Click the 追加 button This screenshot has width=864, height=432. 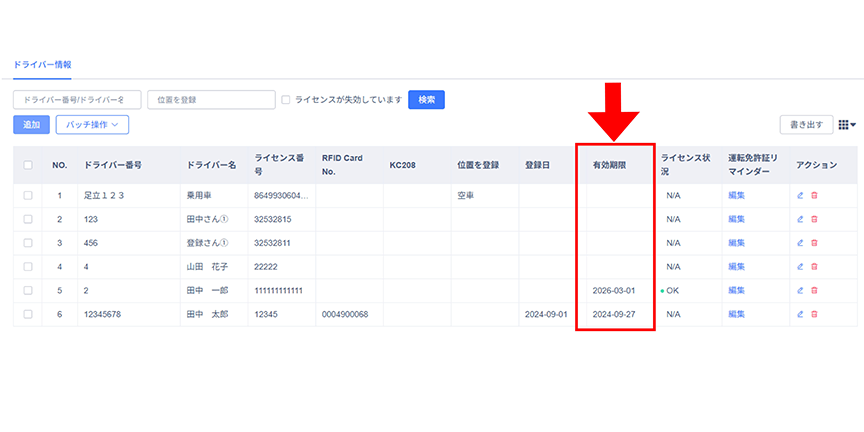pos(31,125)
